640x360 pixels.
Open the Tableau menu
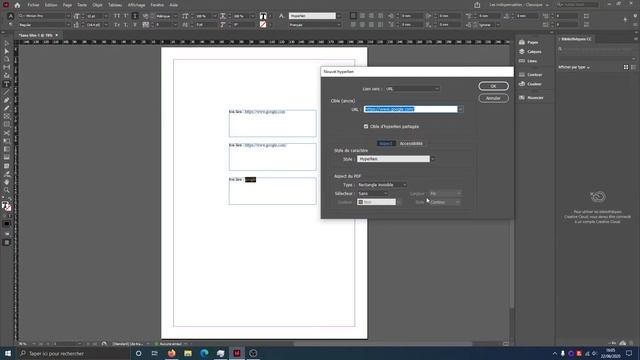[x=115, y=5]
